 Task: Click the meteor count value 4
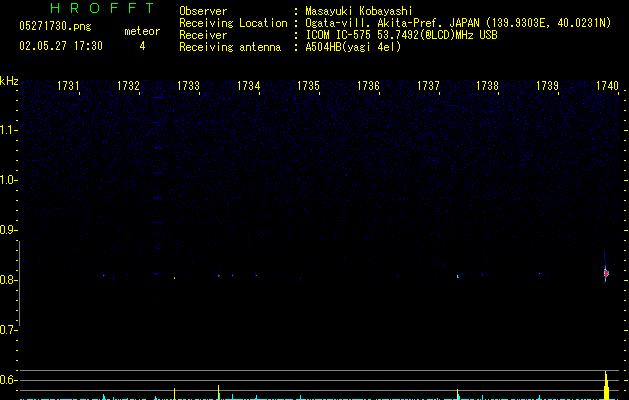pos(142,46)
